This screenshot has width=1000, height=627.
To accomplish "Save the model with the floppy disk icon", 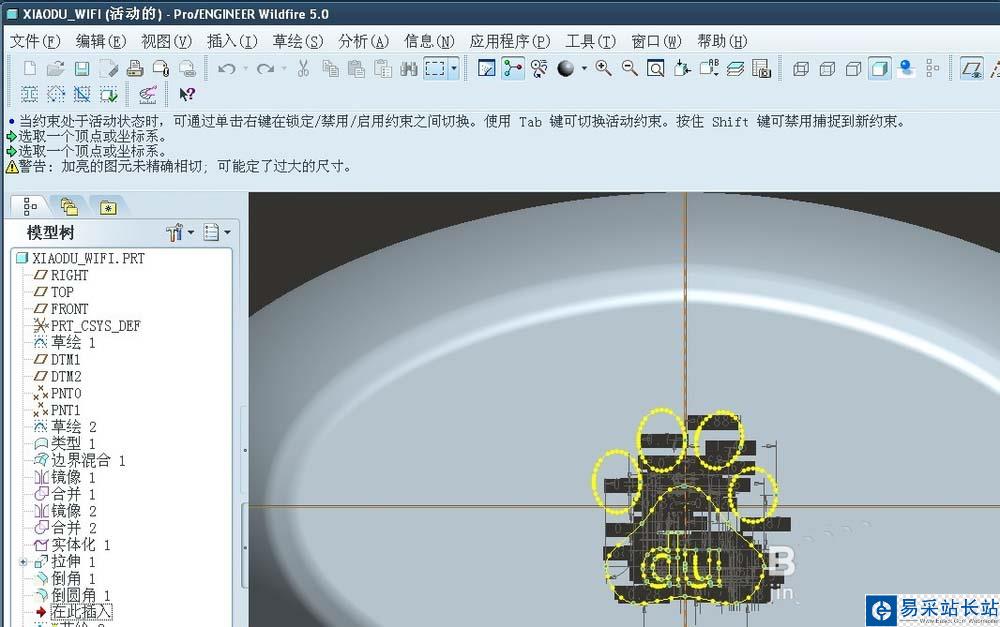I will pyautogui.click(x=82, y=68).
